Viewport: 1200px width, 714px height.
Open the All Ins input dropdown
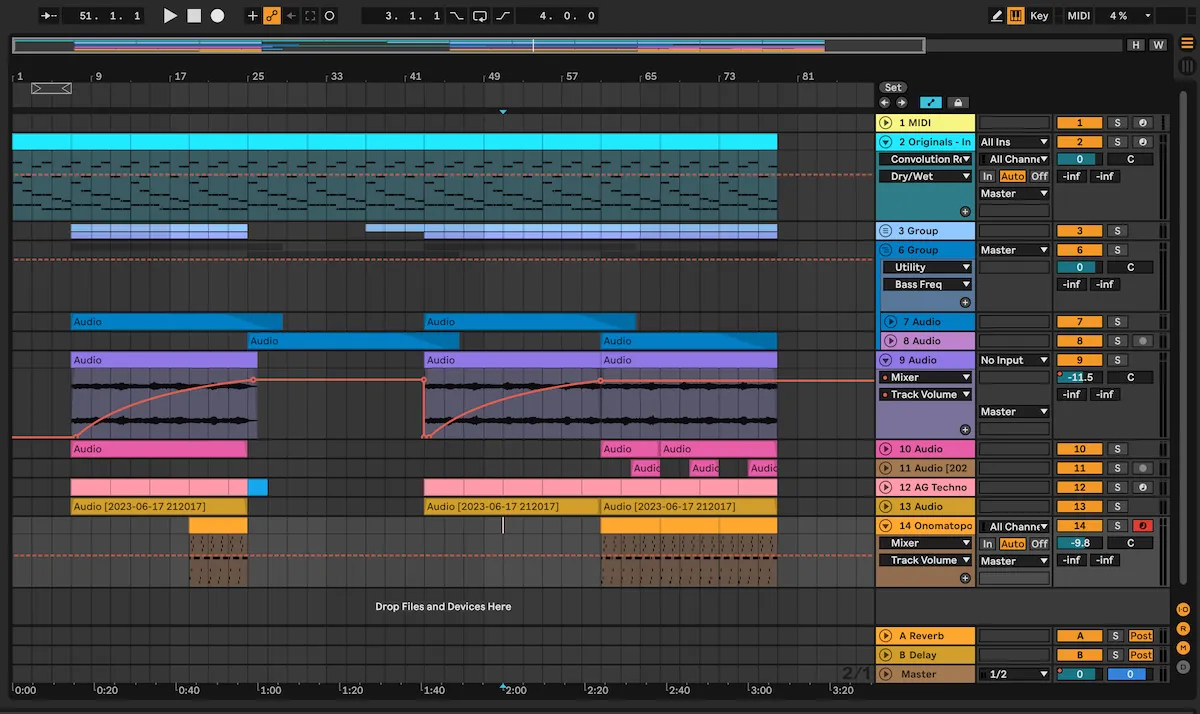tap(1014, 142)
